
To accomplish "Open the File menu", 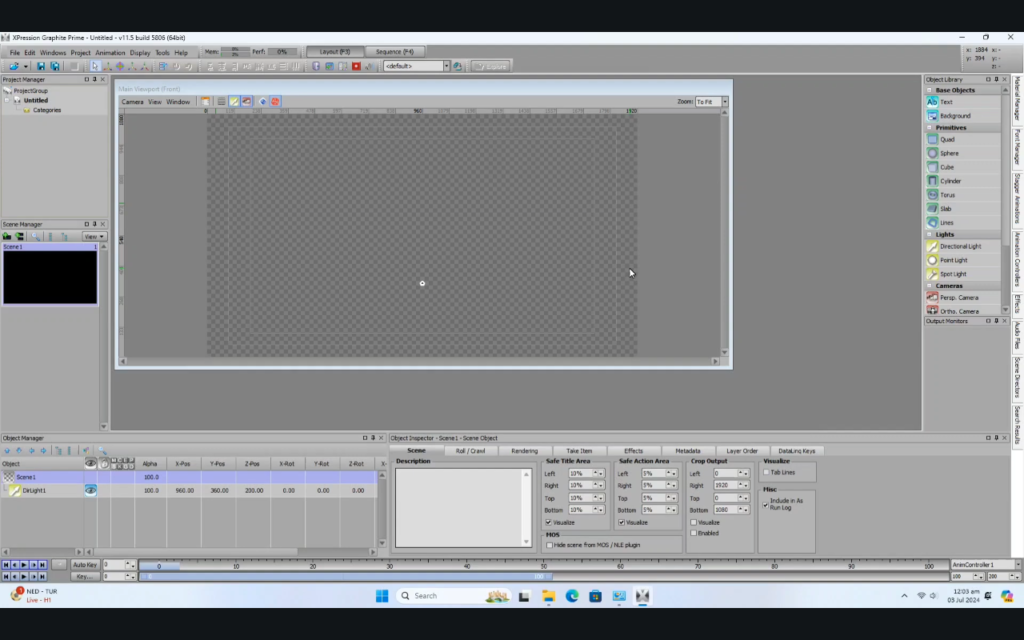I will (x=14, y=53).
